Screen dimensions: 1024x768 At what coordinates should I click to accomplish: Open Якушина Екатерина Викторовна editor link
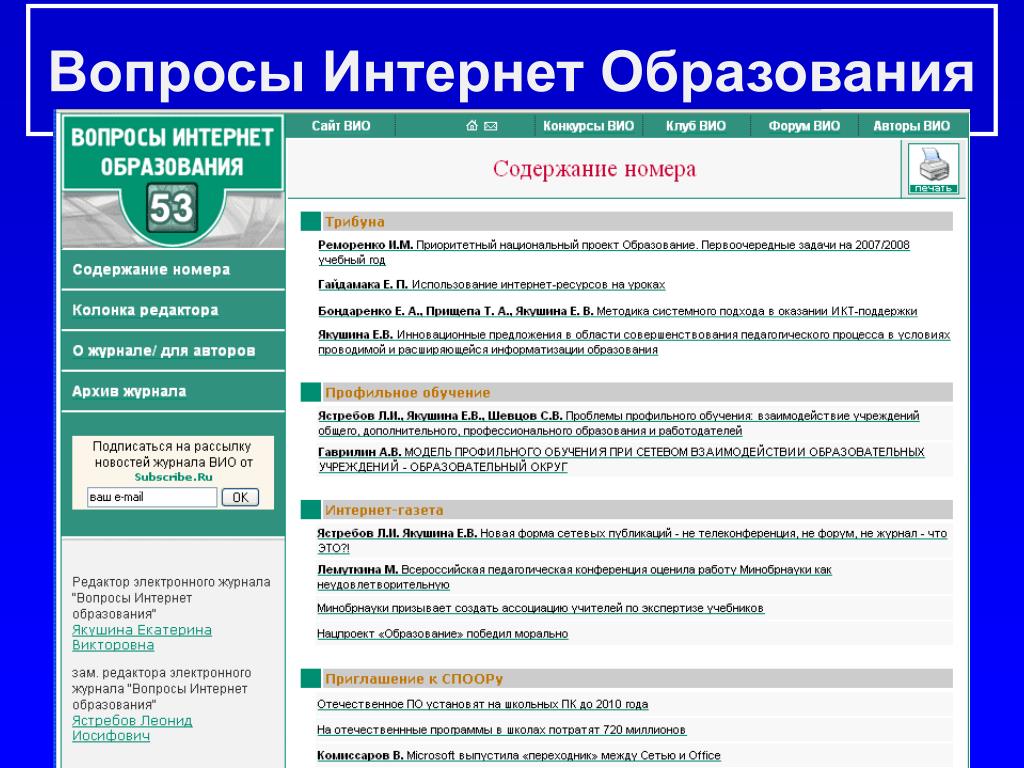pos(142,637)
